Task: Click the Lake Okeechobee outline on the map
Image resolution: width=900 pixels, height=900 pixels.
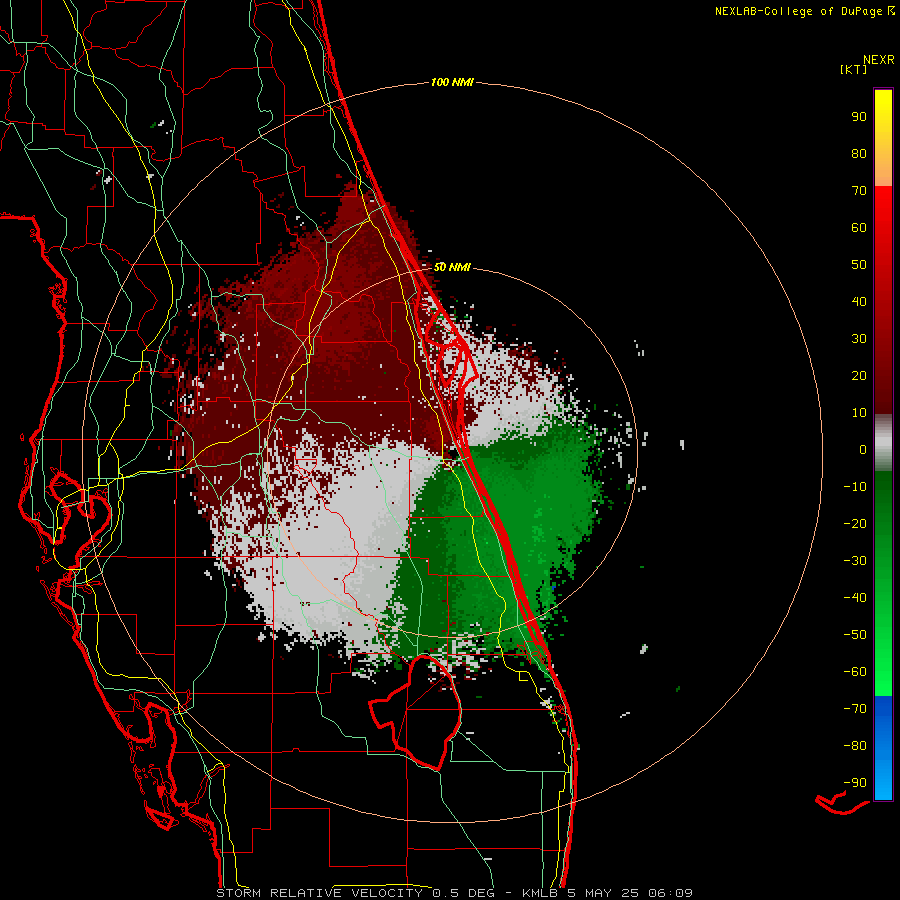Action: [416, 712]
